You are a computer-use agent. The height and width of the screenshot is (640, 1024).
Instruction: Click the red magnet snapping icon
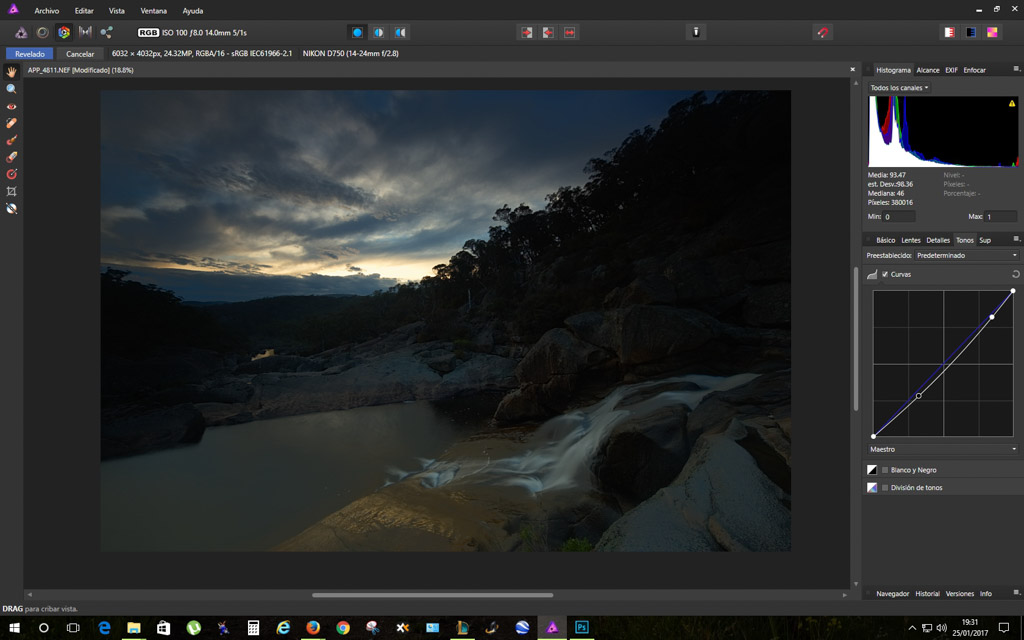822,32
